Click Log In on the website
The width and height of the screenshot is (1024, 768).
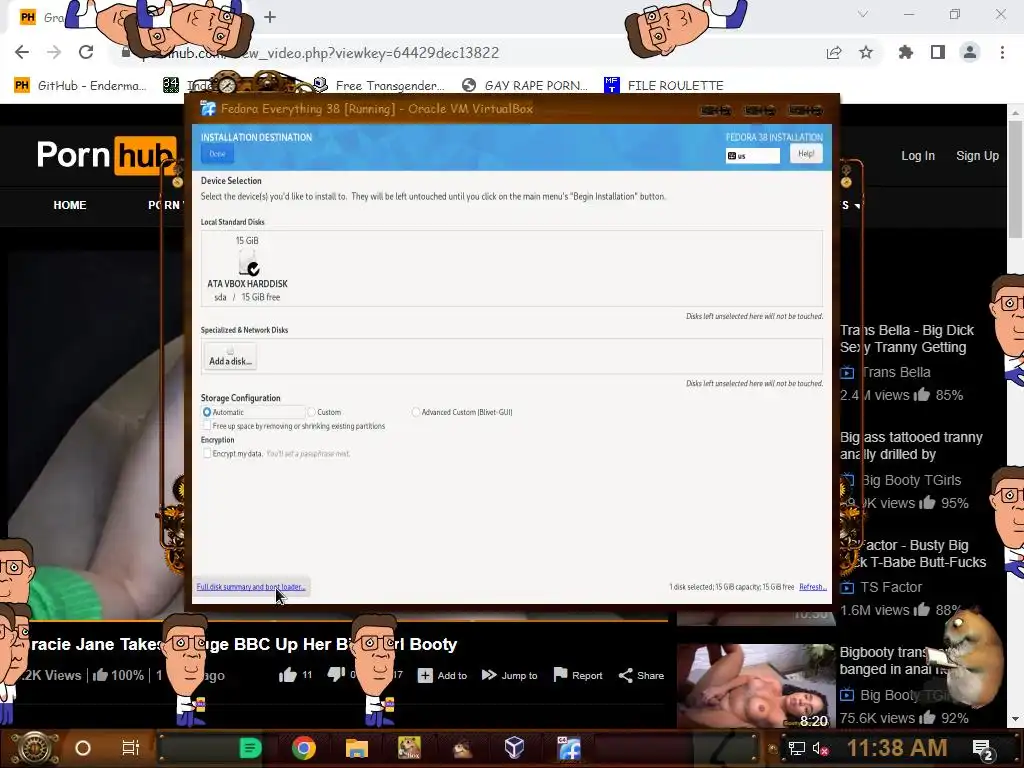(x=918, y=155)
